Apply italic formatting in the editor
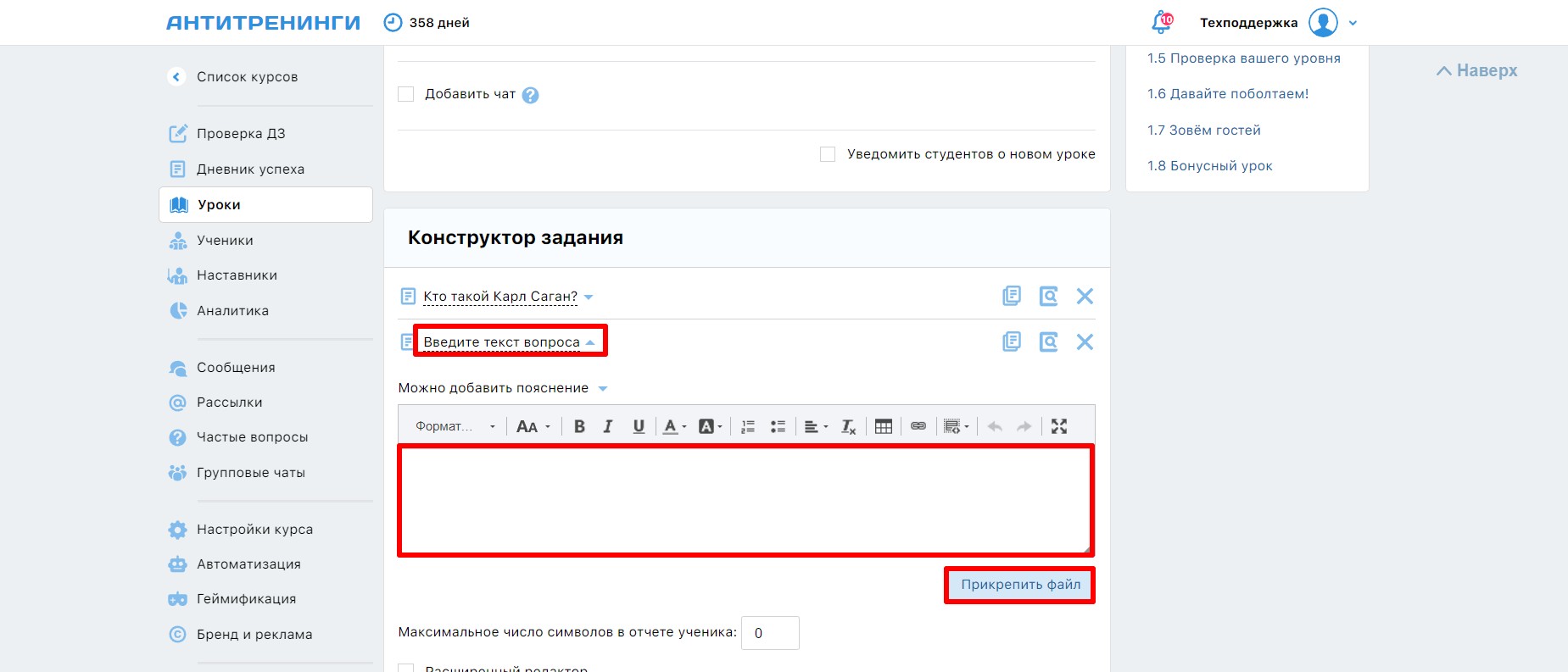This screenshot has height=672, width=1568. (608, 426)
